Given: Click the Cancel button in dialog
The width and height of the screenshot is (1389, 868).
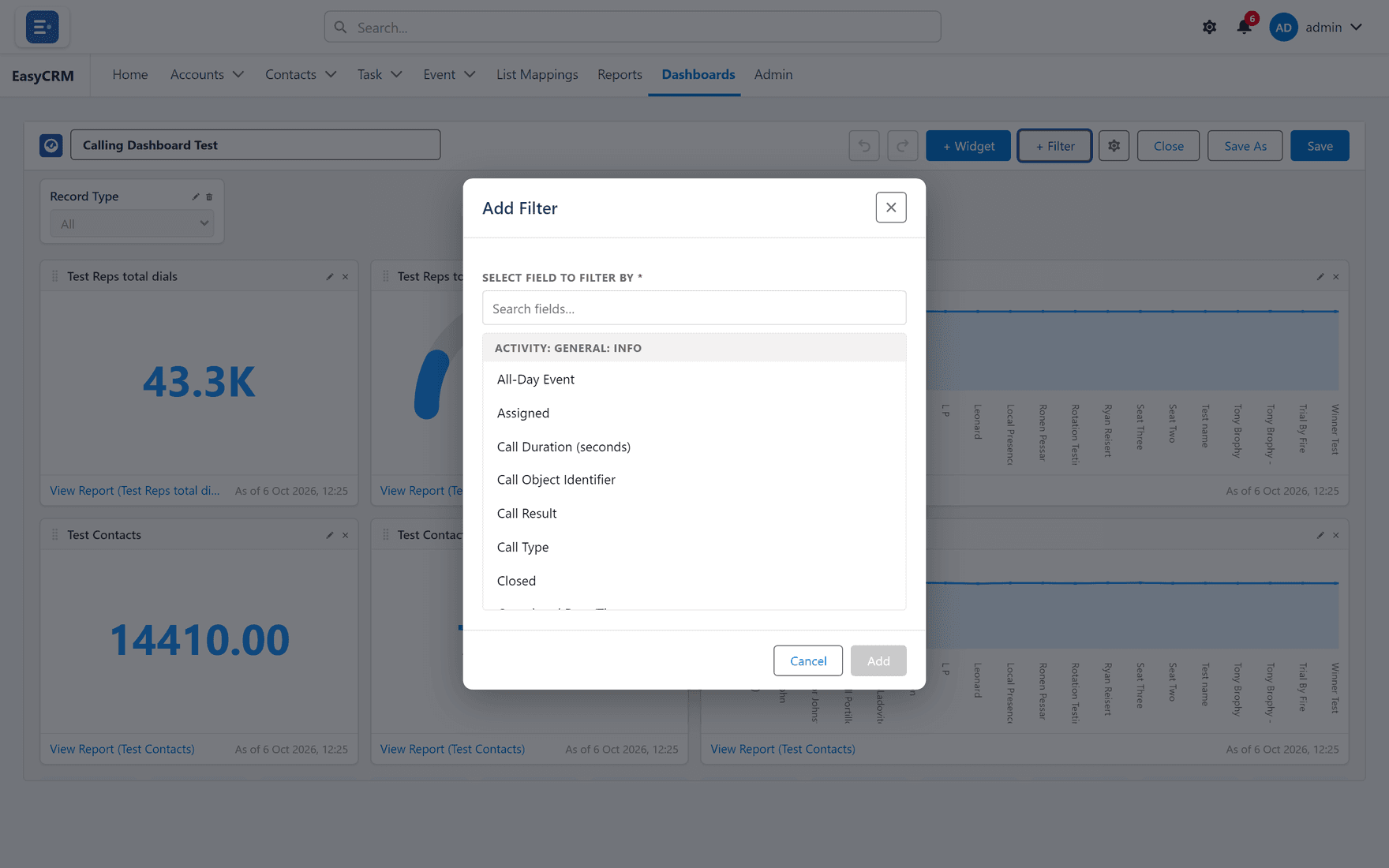Looking at the screenshot, I should [x=808, y=660].
